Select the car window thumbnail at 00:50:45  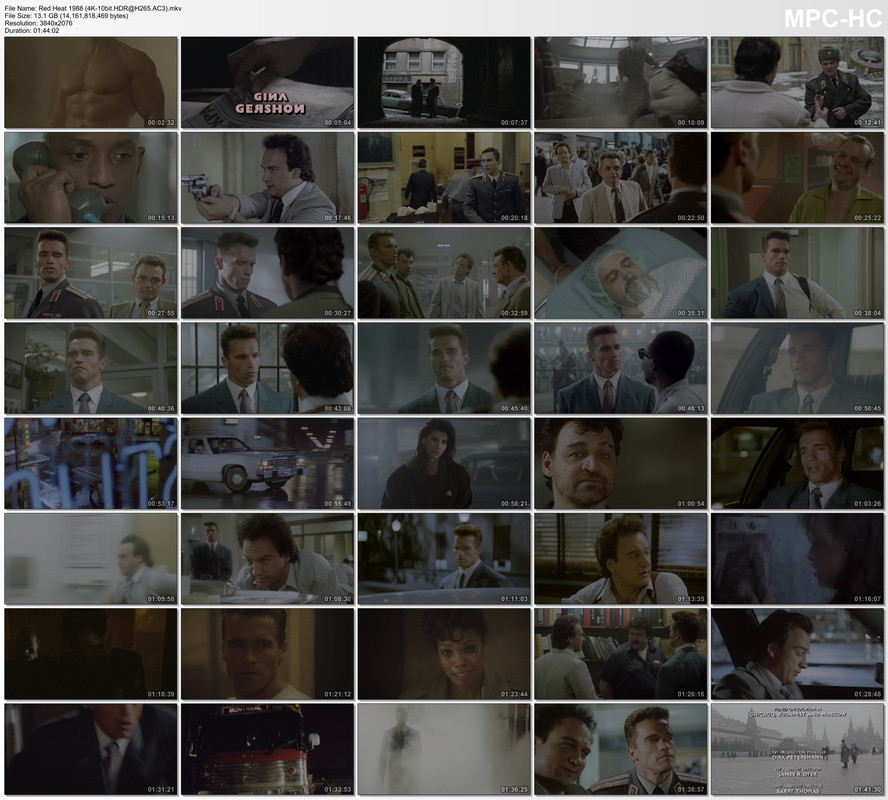click(797, 368)
